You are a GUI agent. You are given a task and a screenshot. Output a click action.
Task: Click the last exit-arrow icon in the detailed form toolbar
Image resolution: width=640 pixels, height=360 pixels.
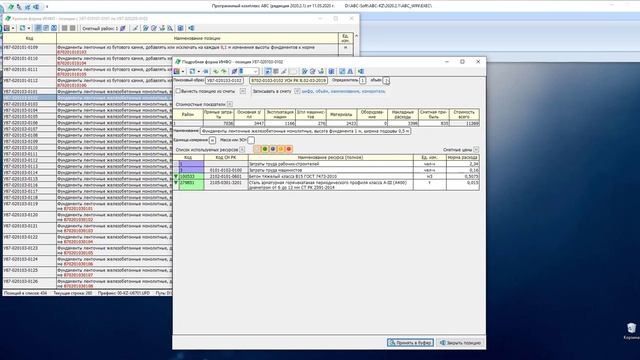tap(360, 71)
